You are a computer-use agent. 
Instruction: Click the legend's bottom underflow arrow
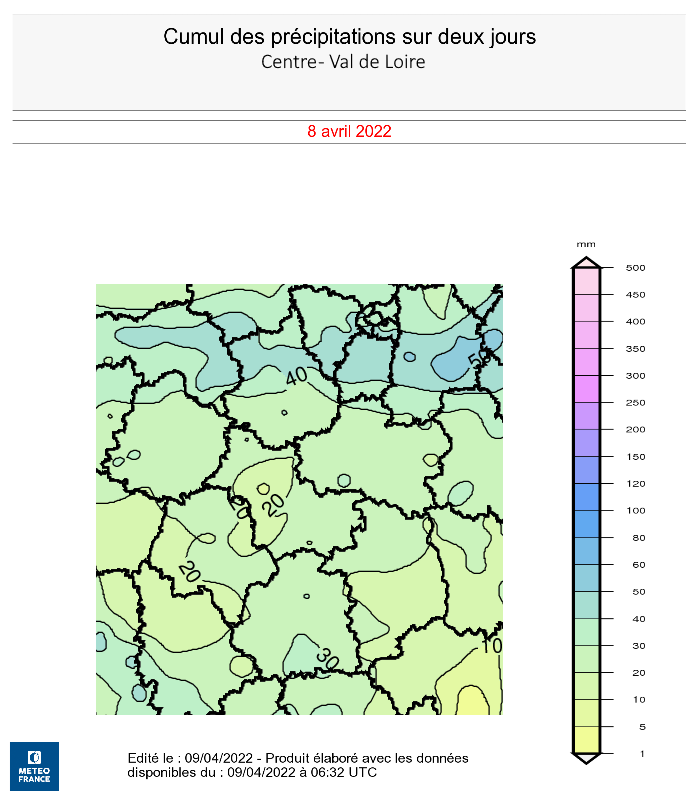[x=586, y=759]
